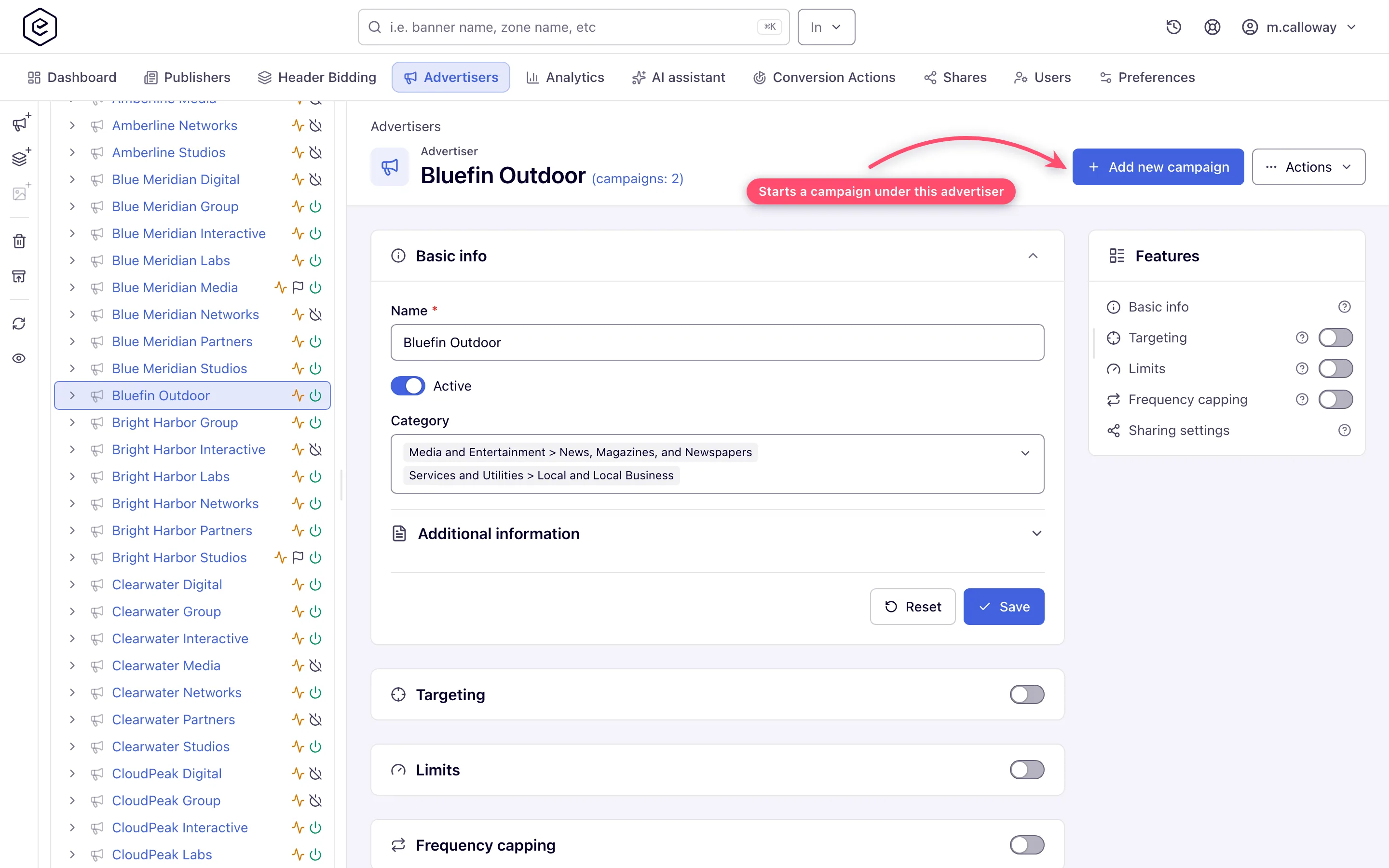
Task: Click the disabled power icon for Amberline Networks
Action: (315, 125)
